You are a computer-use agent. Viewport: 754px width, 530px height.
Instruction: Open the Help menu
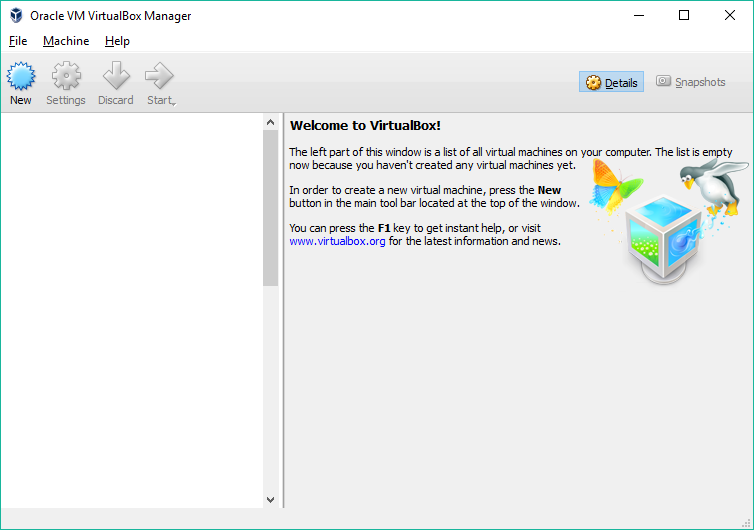[117, 41]
